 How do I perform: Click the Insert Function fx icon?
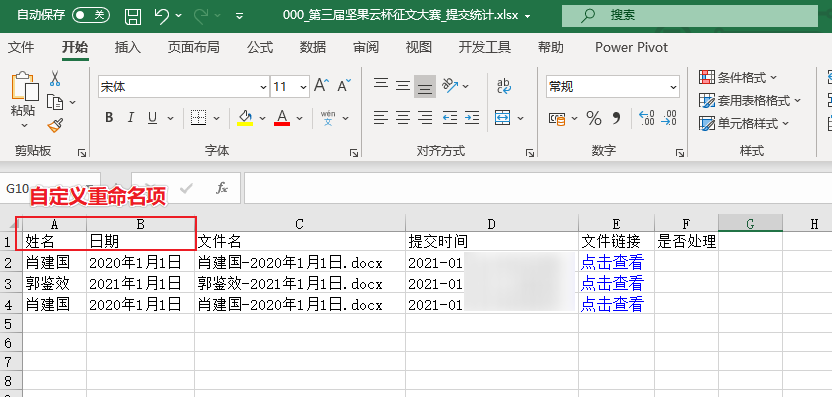click(x=222, y=187)
